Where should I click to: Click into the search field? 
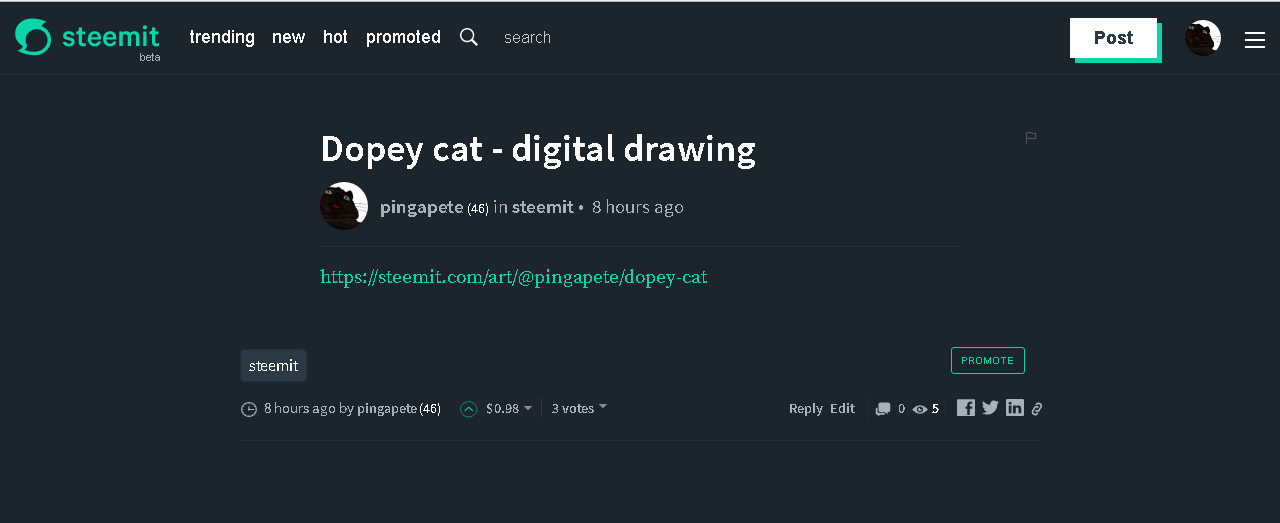(x=560, y=38)
